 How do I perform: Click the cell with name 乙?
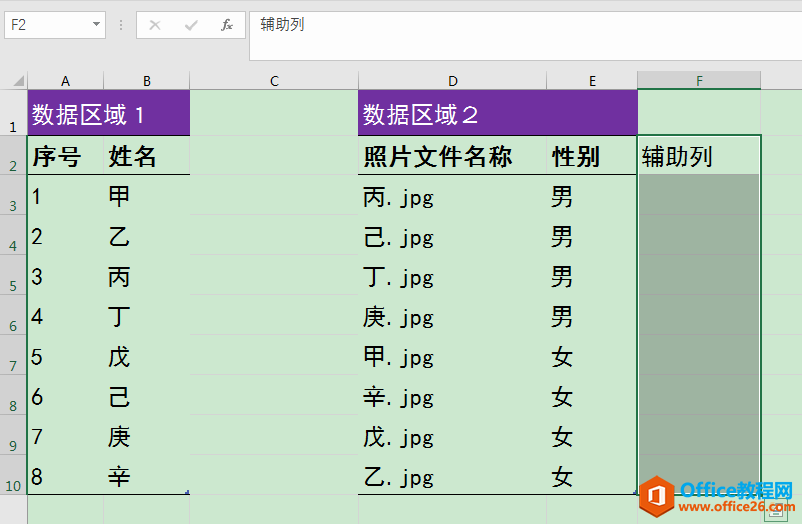click(x=147, y=235)
